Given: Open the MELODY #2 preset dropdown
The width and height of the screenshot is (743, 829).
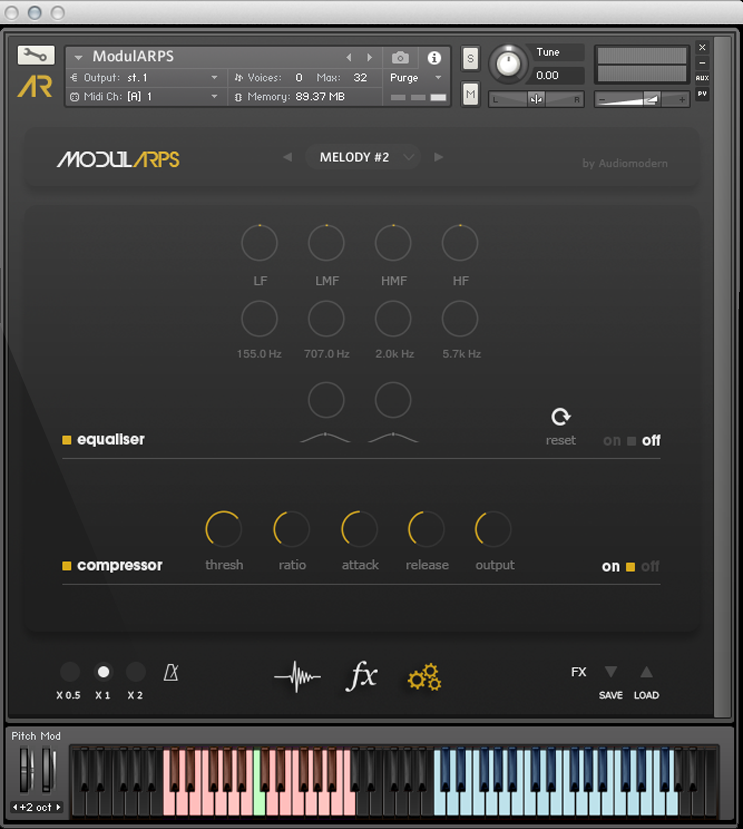Looking at the screenshot, I should point(362,158).
